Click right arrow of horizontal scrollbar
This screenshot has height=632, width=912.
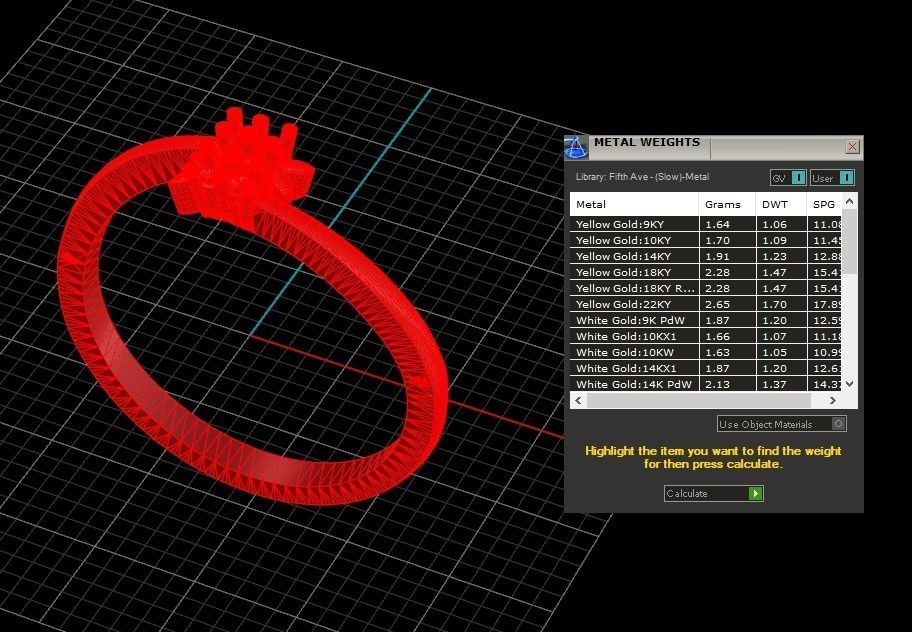[833, 401]
